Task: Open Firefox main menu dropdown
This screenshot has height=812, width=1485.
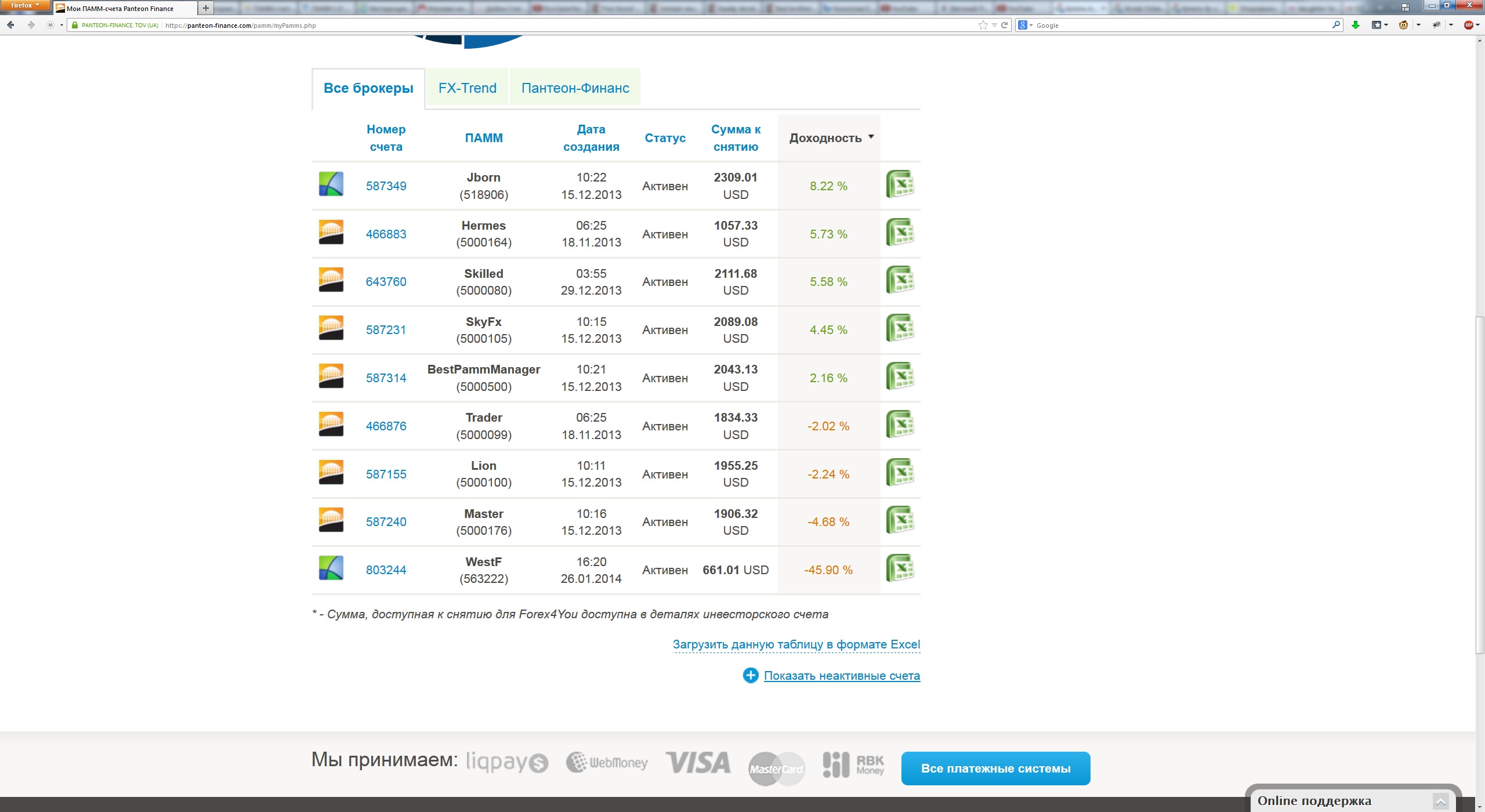Action: 24,5
